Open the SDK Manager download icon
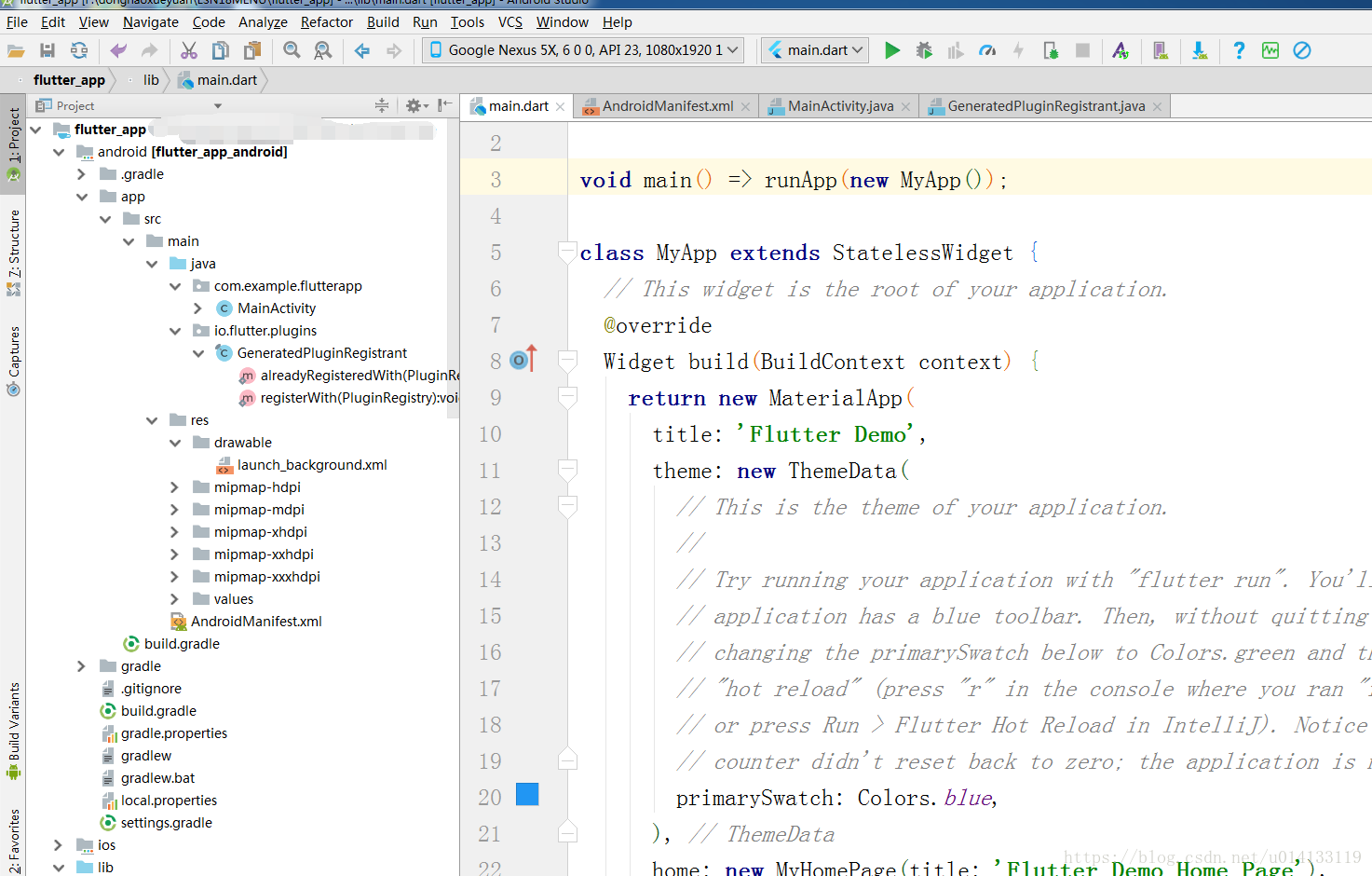 [1200, 50]
